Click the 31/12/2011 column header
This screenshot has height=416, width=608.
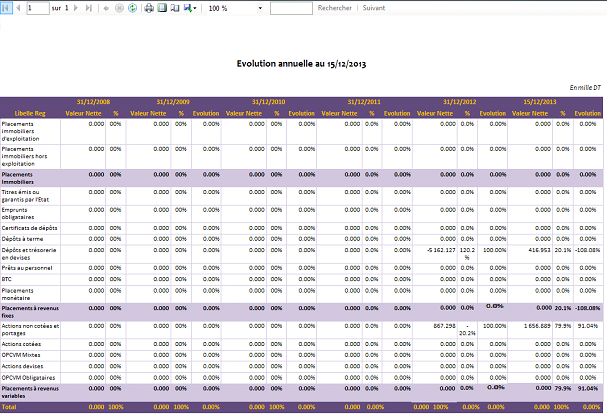tap(364, 102)
